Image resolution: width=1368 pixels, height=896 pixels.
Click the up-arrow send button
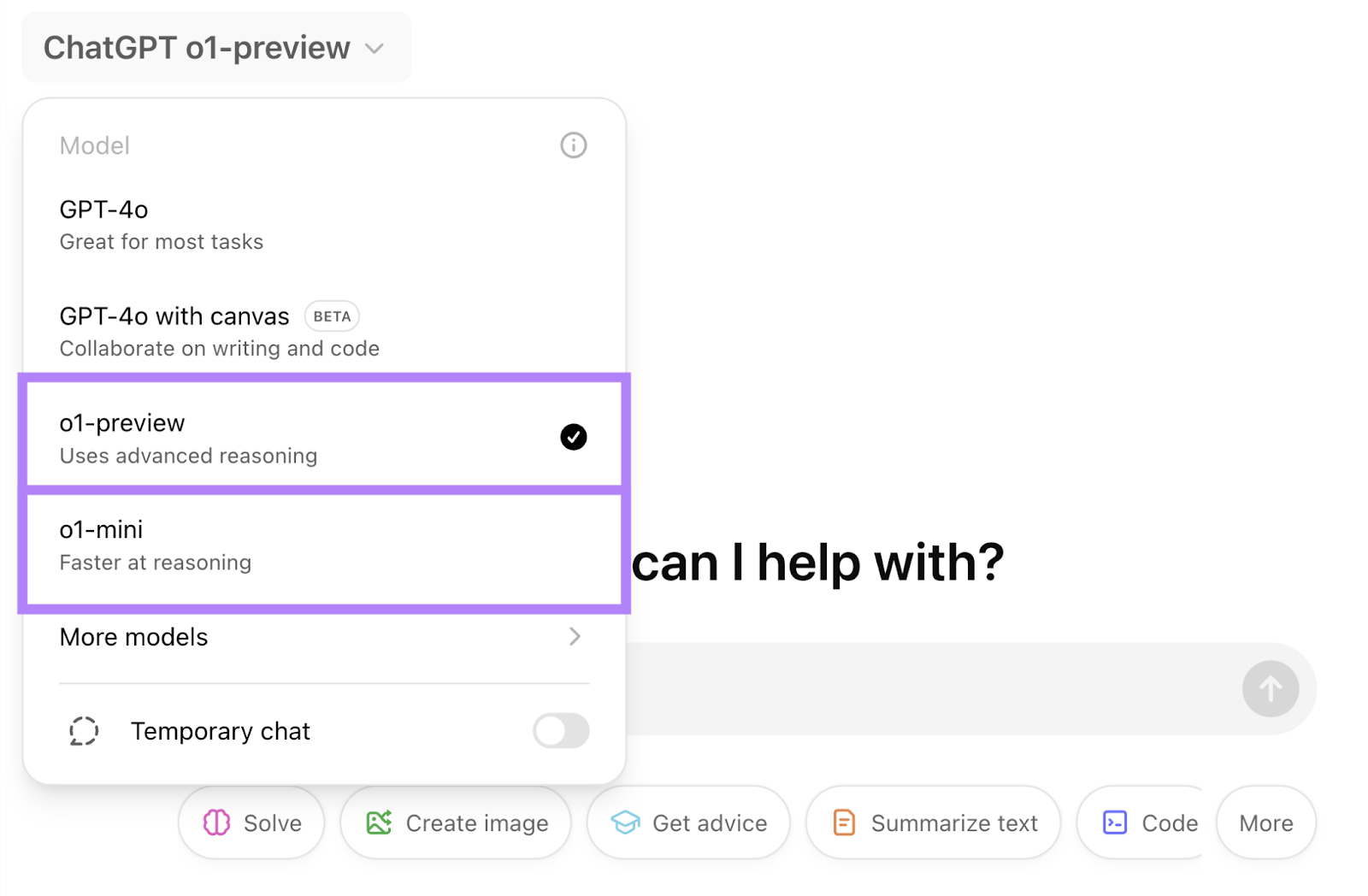(x=1270, y=688)
